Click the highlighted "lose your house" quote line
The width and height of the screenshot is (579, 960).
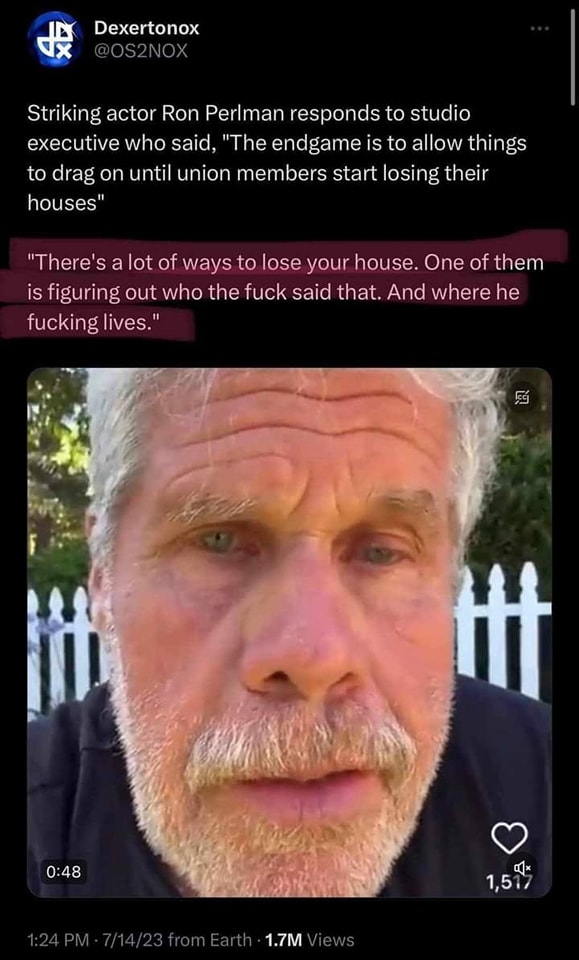(285, 263)
